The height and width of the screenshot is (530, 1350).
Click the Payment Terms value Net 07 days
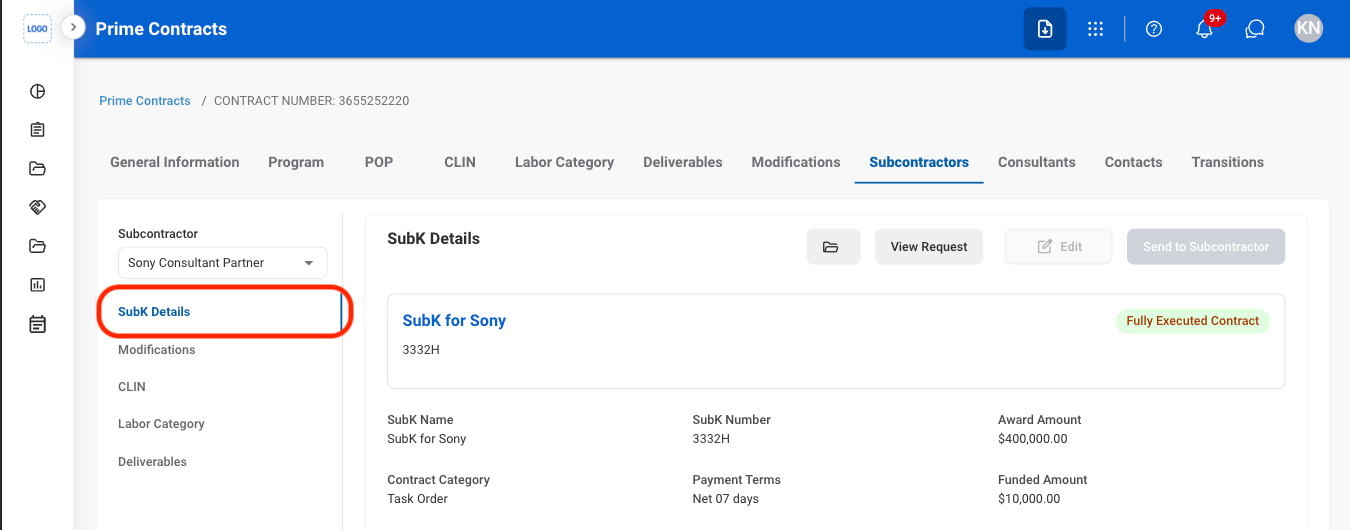[726, 499]
